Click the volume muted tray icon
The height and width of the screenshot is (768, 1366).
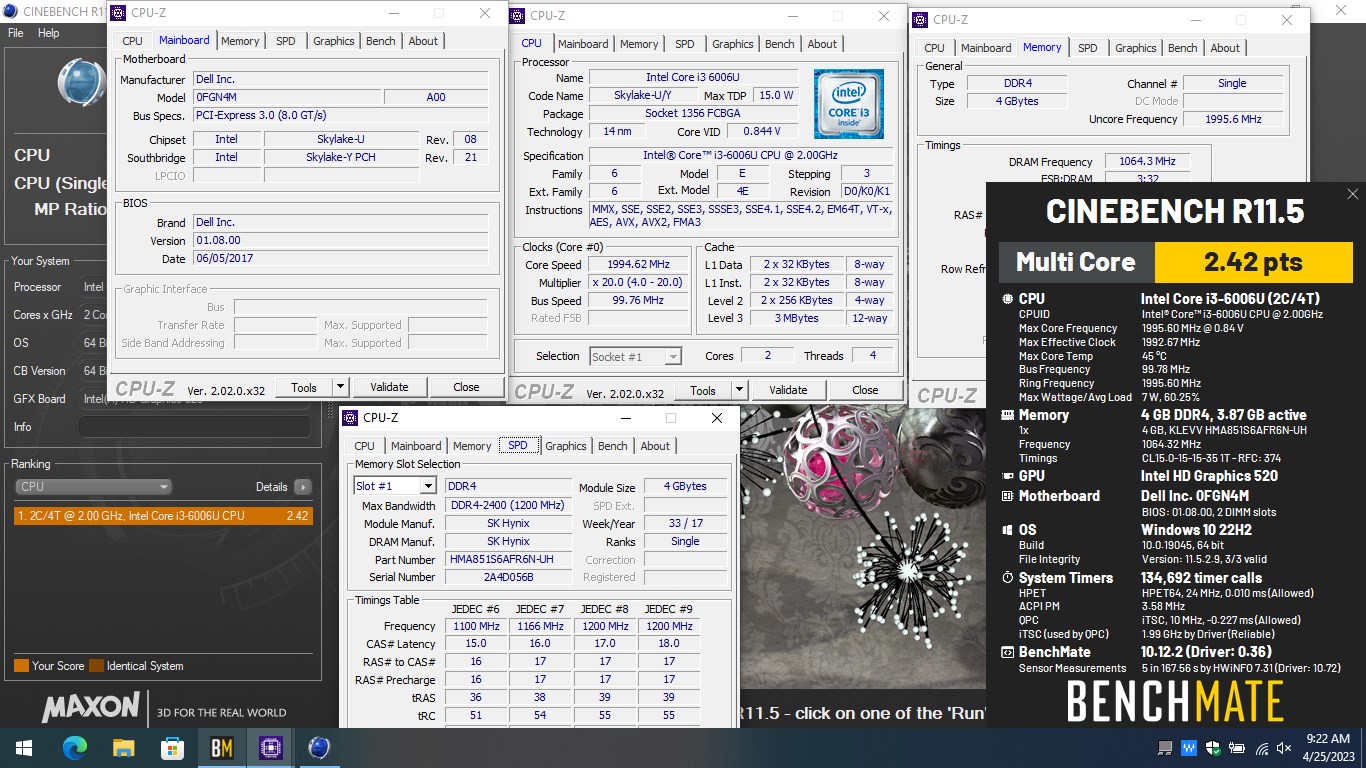[1285, 747]
